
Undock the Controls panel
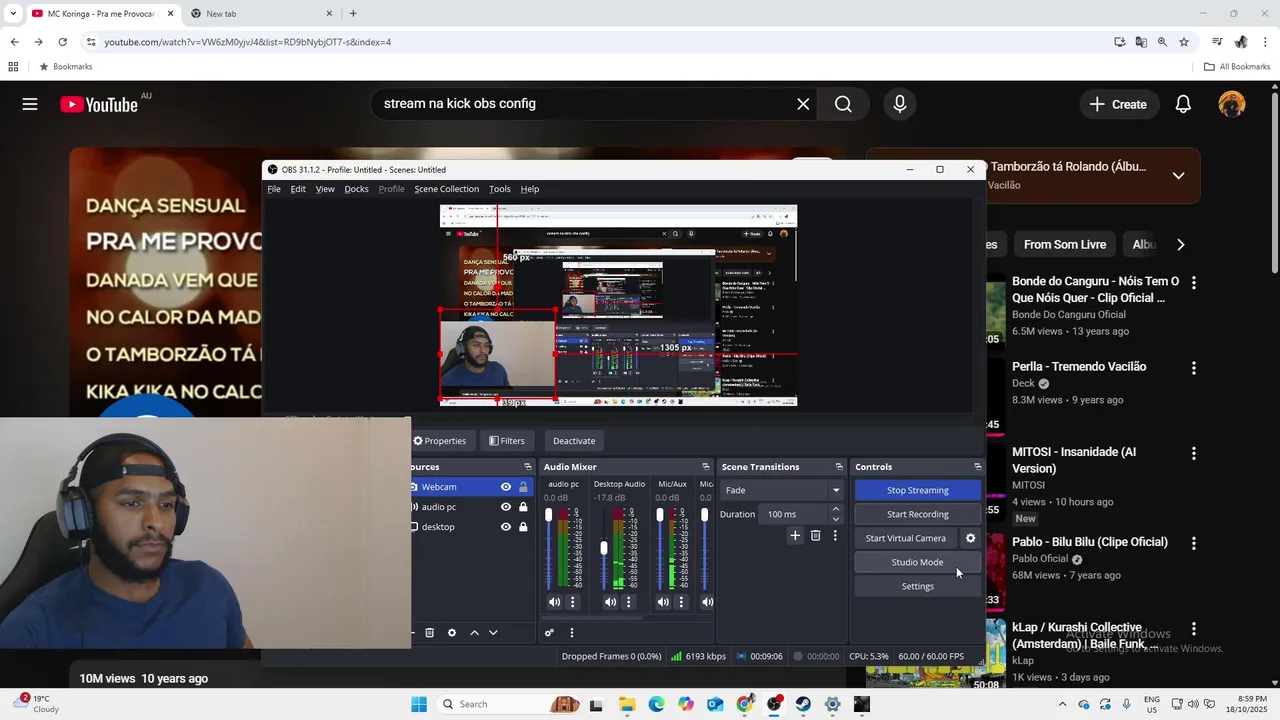[x=977, y=467]
